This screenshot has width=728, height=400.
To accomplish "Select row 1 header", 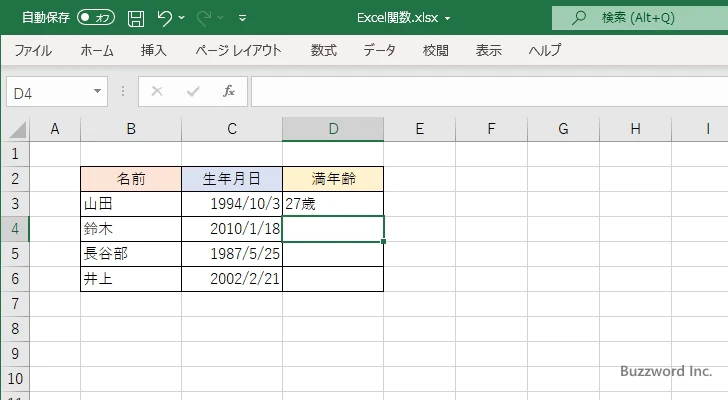I will click(15, 154).
